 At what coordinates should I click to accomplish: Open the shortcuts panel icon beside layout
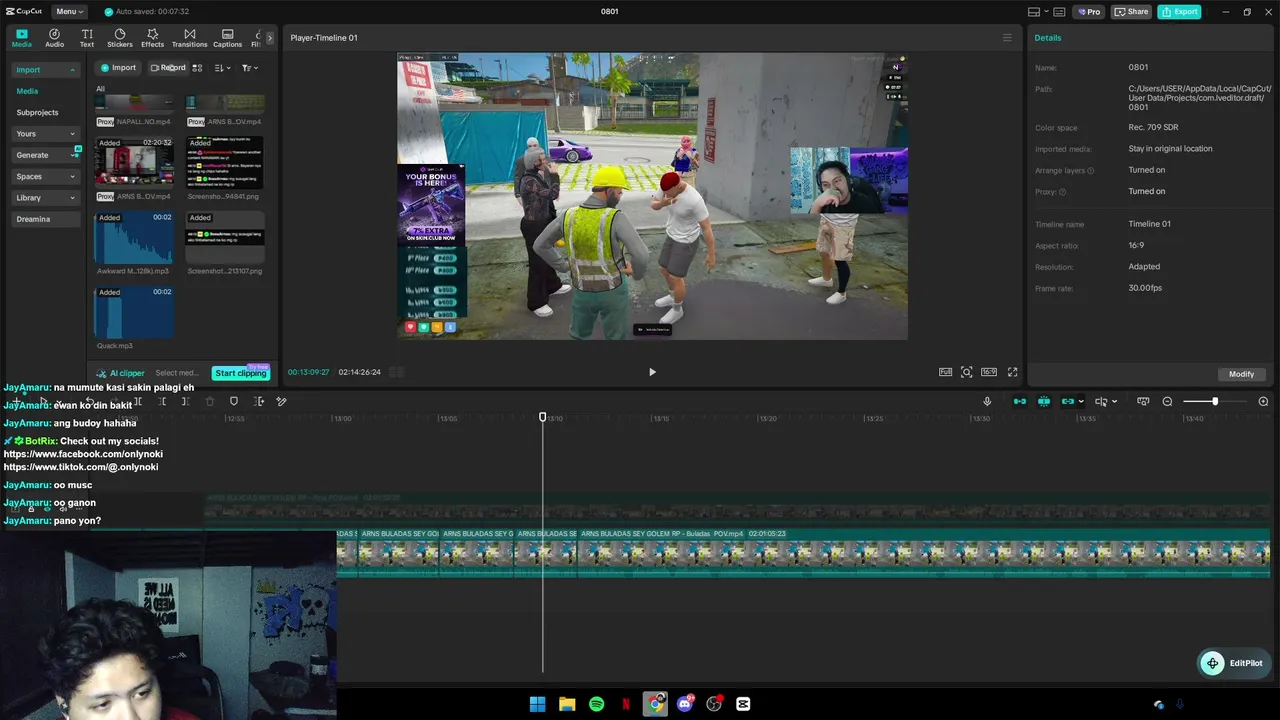[x=1059, y=12]
